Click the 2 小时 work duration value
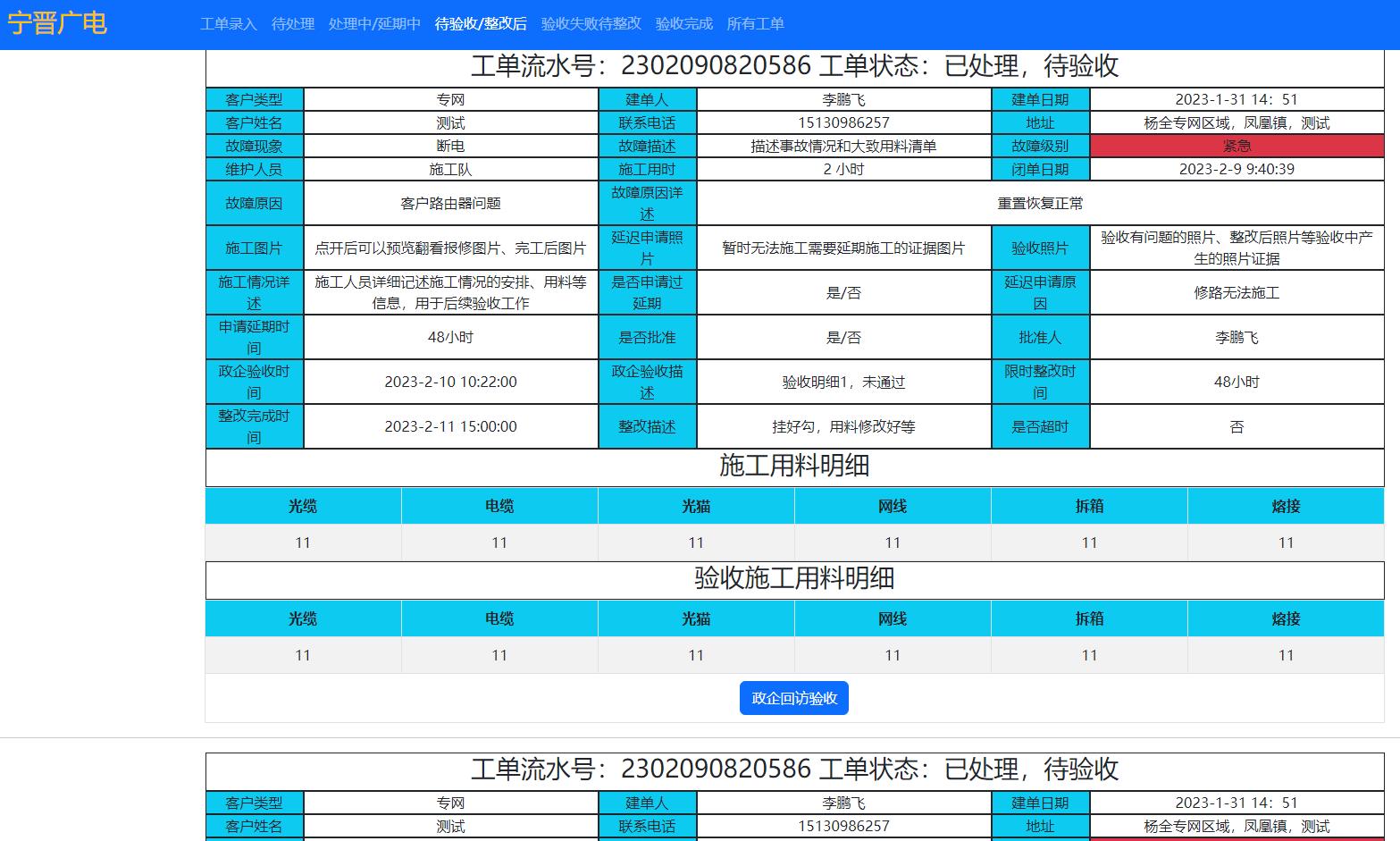Viewport: 1400px width, 841px height. [844, 169]
